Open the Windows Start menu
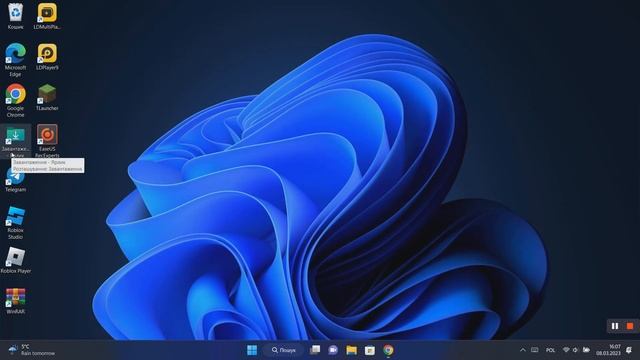640x360 pixels. point(252,350)
